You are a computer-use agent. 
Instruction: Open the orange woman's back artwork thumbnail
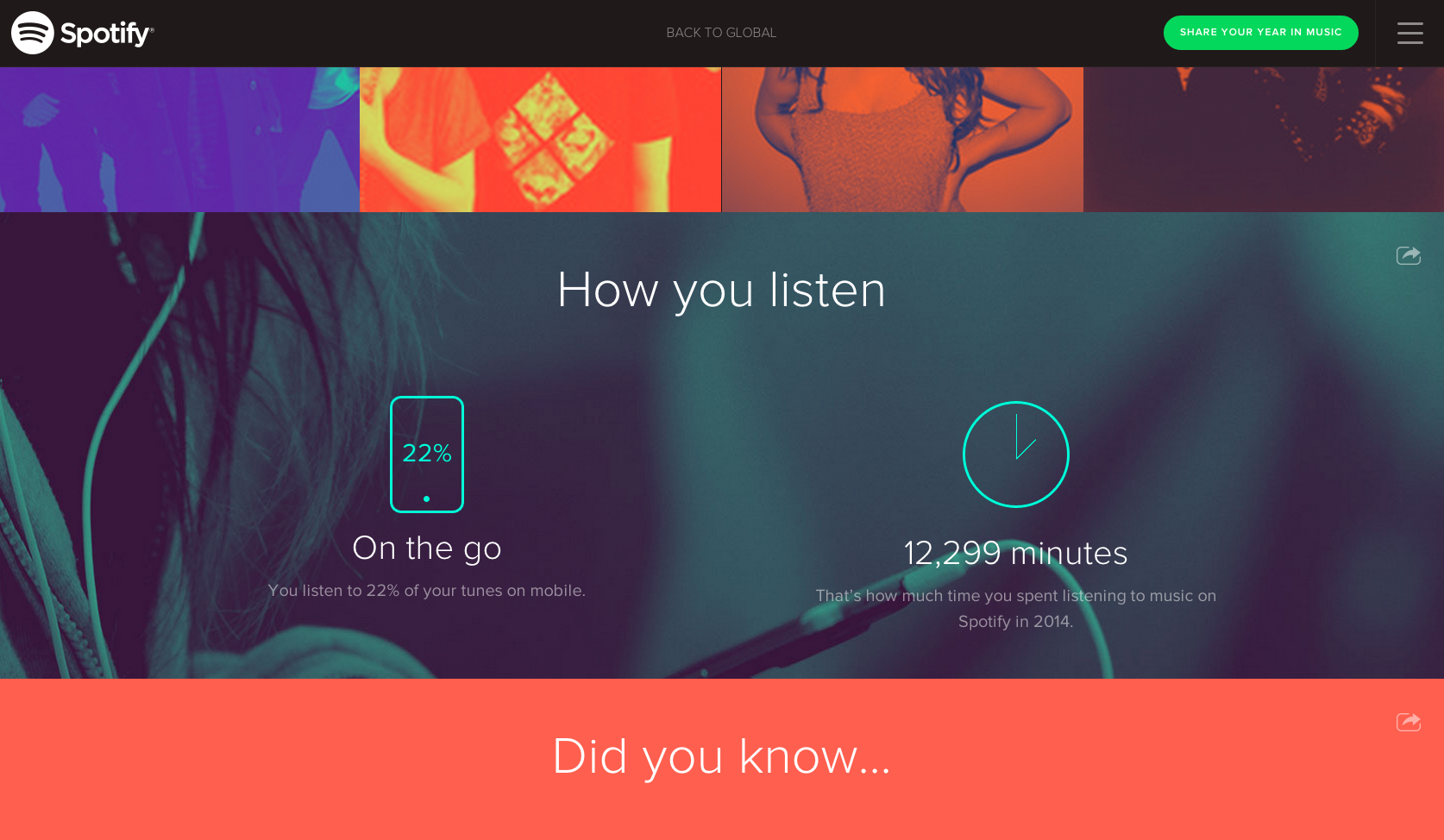coord(902,140)
